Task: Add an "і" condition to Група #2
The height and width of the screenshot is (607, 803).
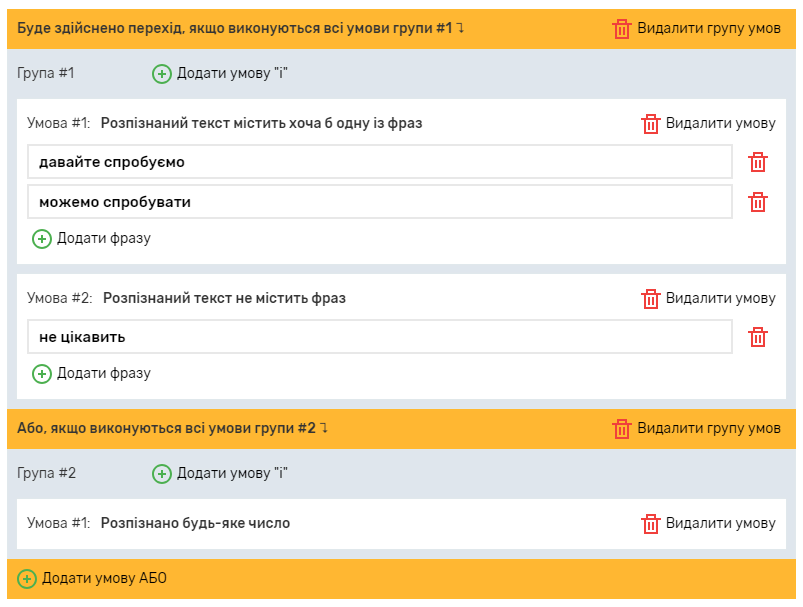Action: coord(162,474)
